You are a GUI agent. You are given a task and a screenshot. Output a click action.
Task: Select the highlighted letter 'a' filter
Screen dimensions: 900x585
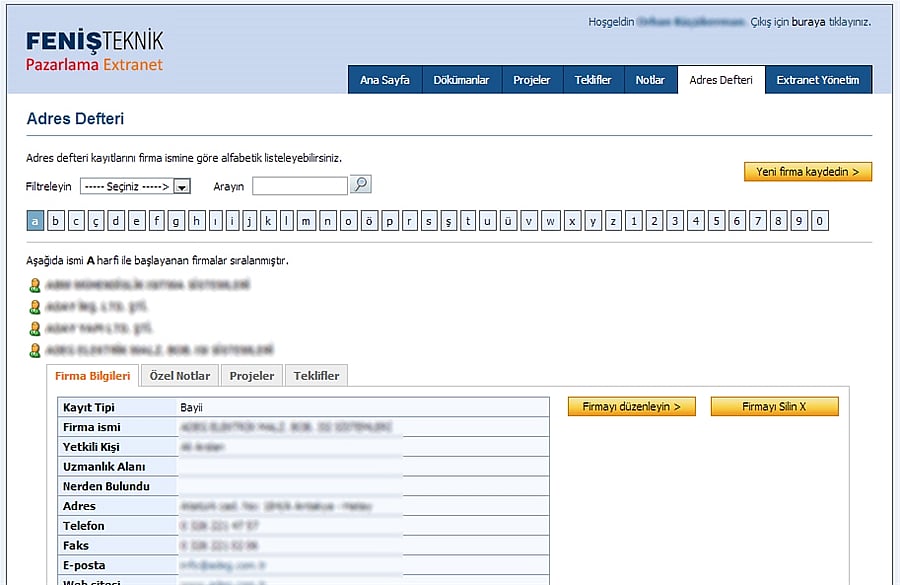coord(35,221)
